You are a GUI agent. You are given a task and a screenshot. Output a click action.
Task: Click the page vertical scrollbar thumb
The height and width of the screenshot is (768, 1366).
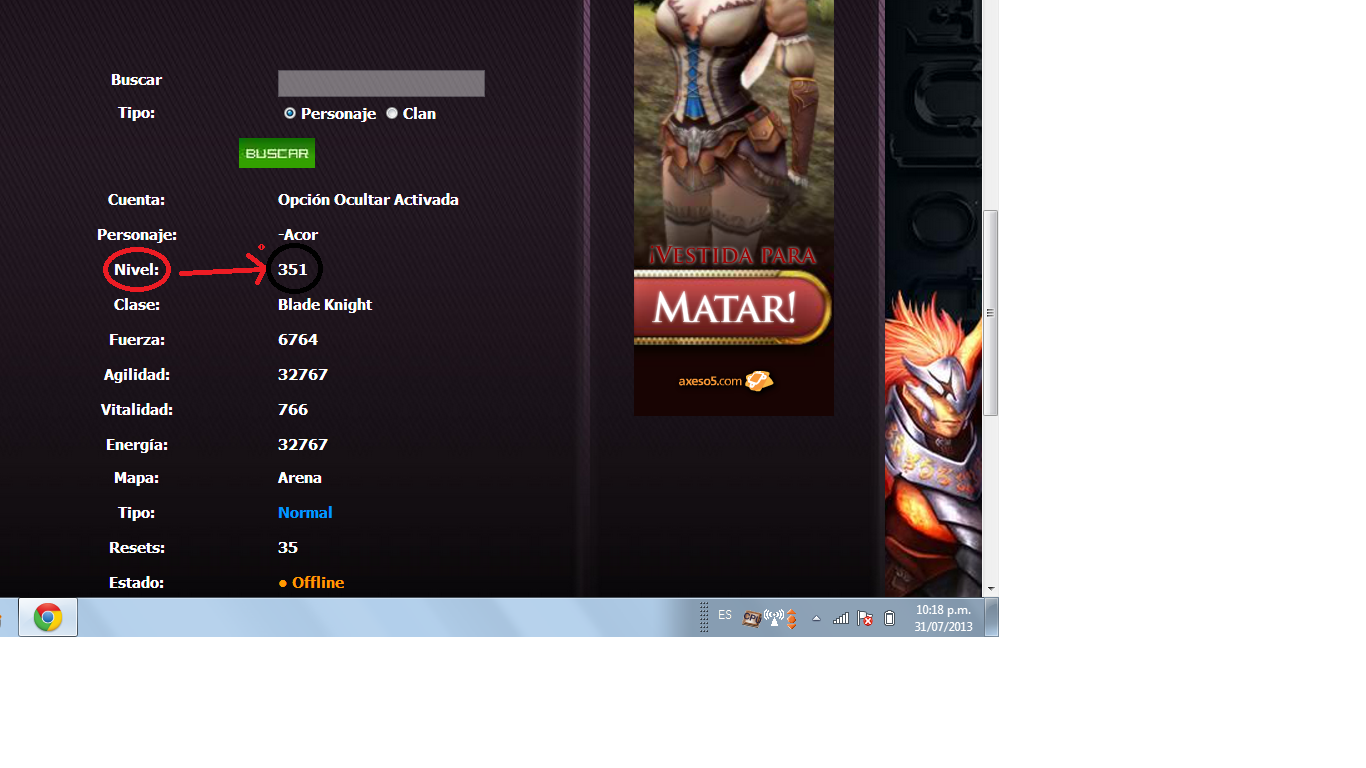[x=991, y=312]
